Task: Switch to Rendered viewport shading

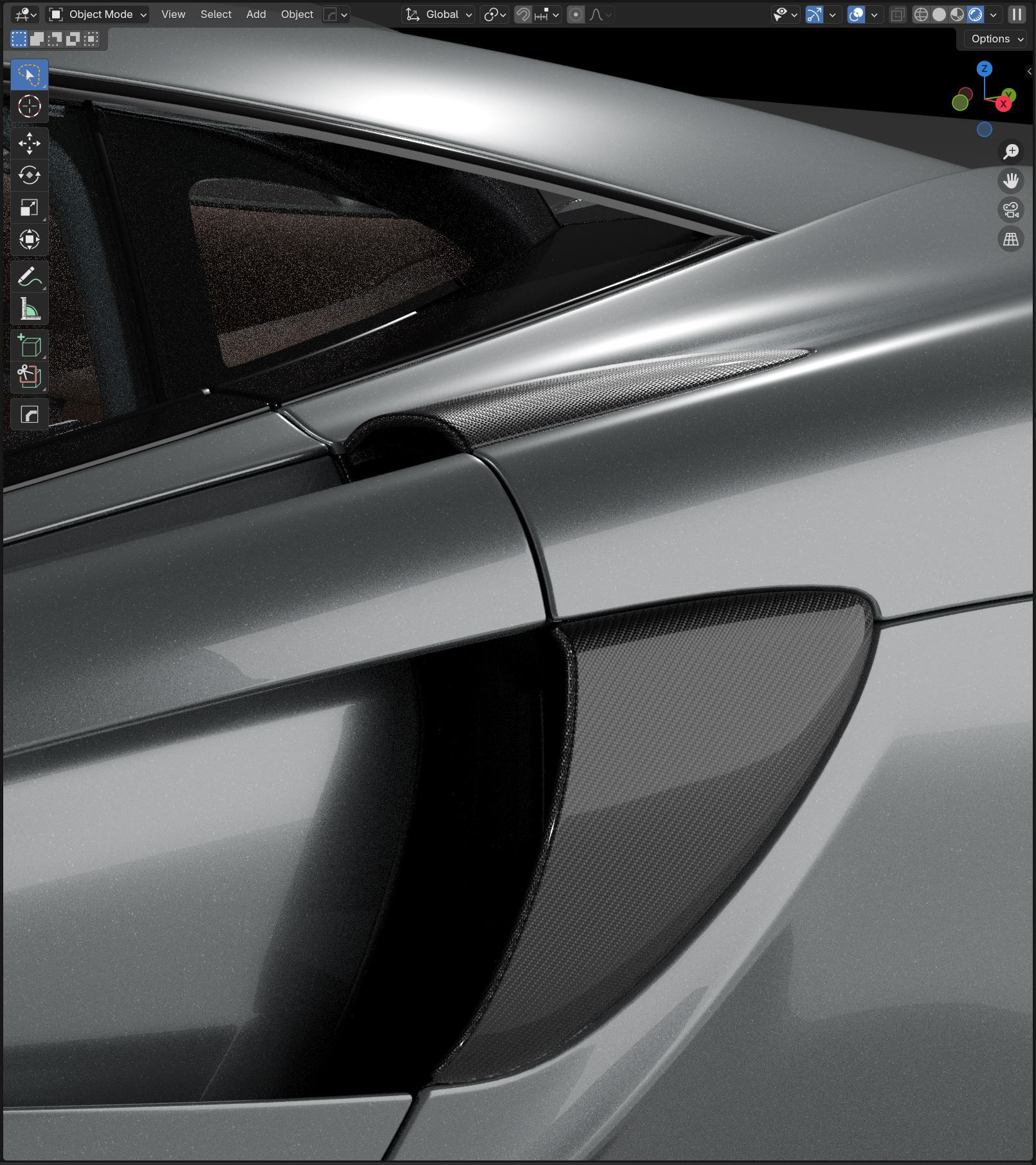Action: pos(975,14)
